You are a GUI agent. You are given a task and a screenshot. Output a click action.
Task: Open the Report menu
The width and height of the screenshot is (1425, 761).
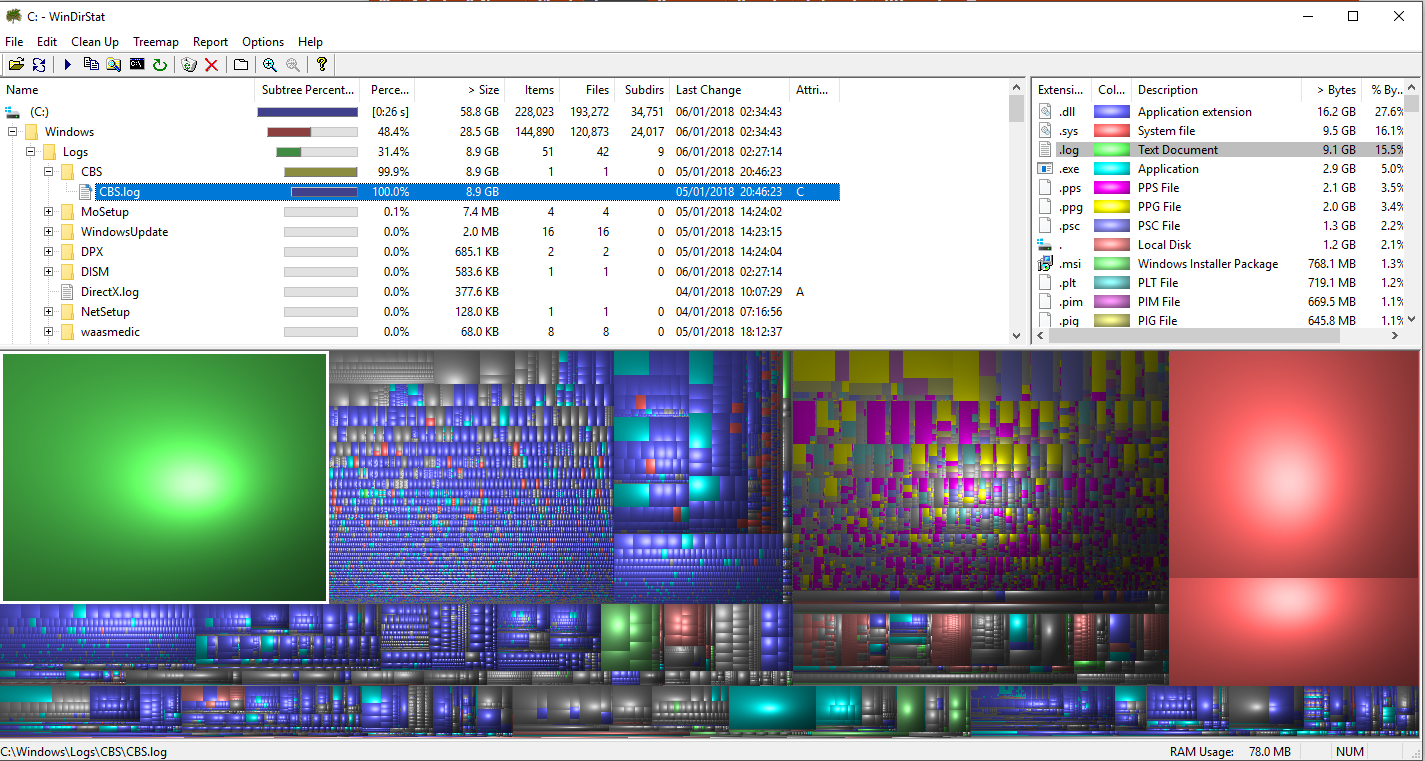coord(211,42)
